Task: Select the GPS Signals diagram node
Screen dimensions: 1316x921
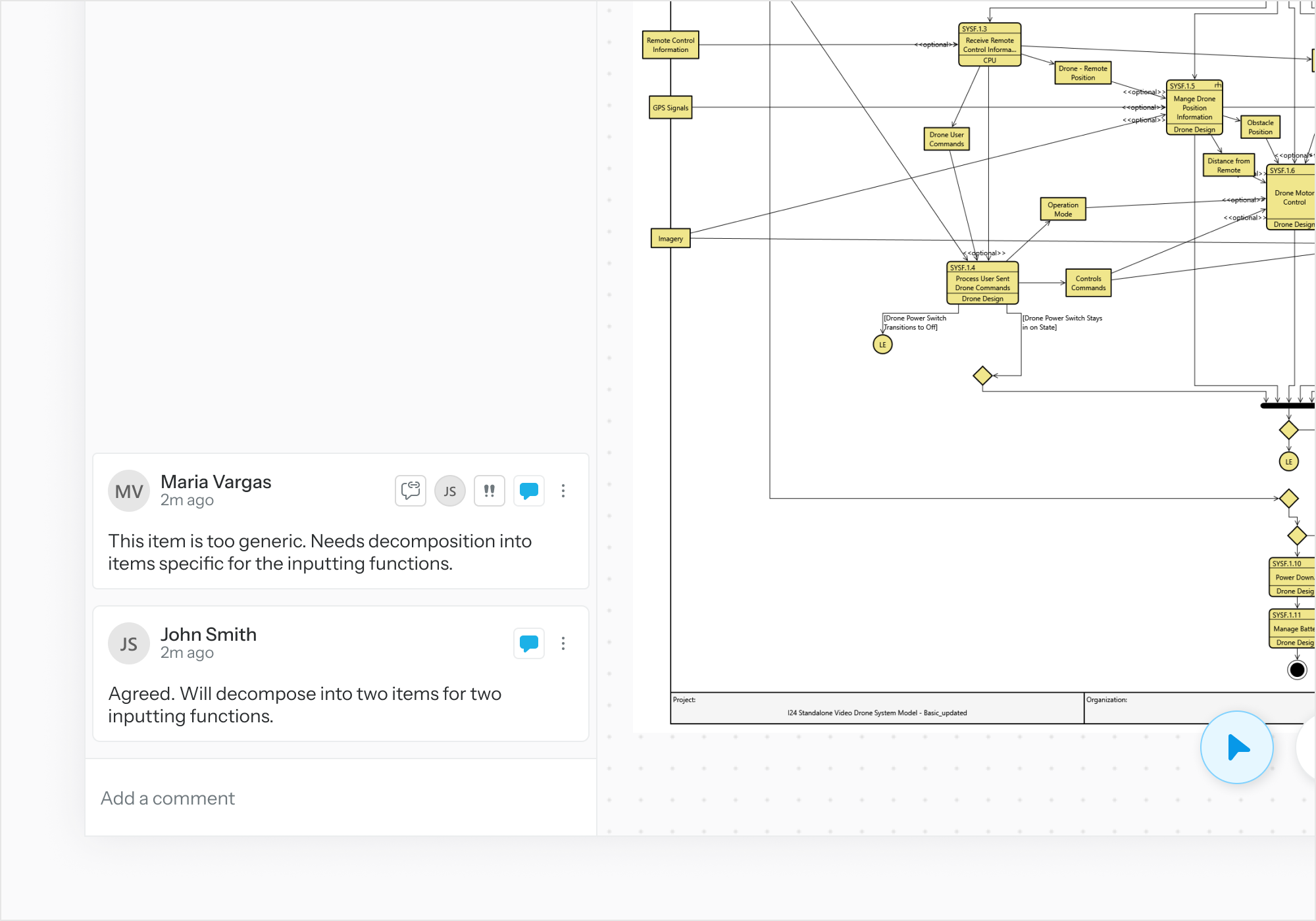Action: [x=670, y=108]
